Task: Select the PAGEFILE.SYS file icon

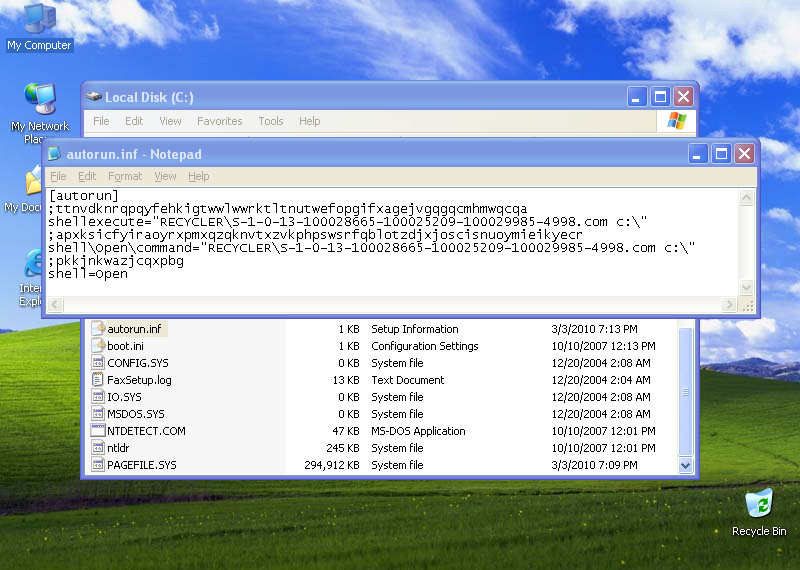Action: point(98,464)
